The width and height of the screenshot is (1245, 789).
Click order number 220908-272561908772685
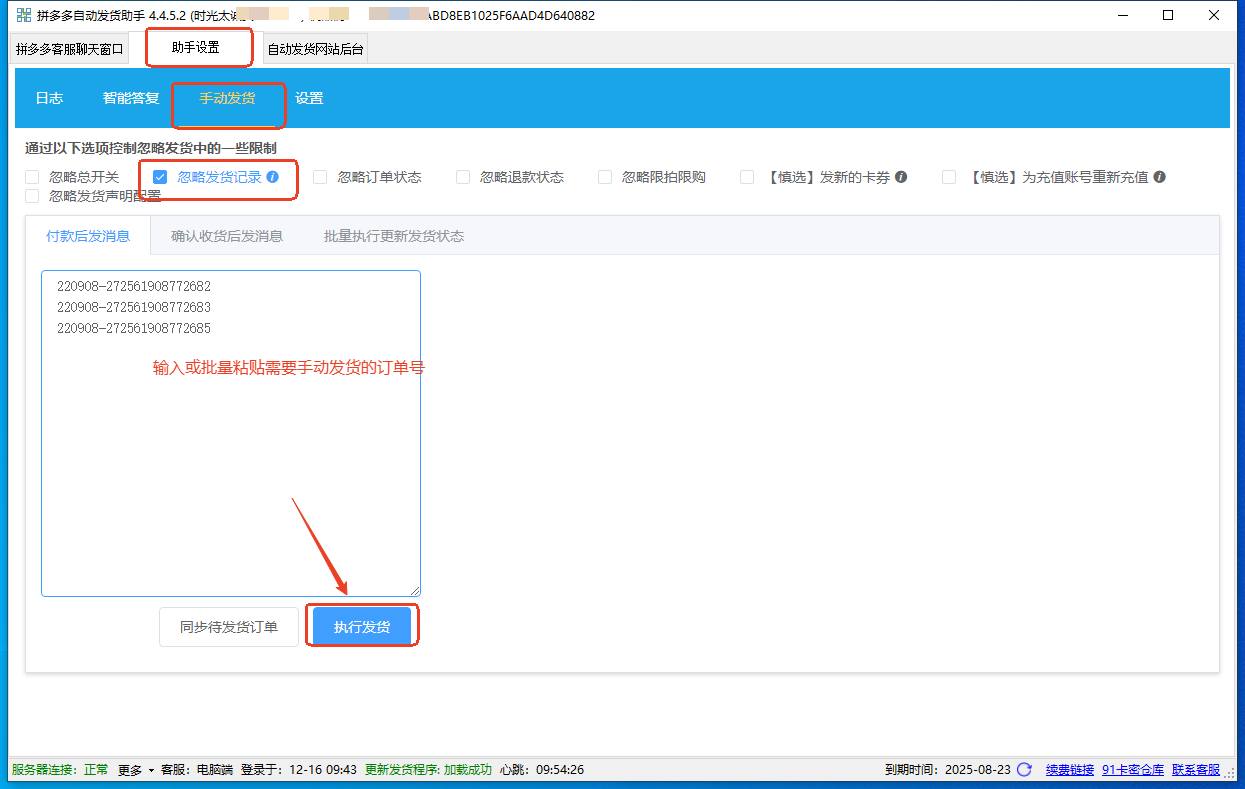pos(134,328)
